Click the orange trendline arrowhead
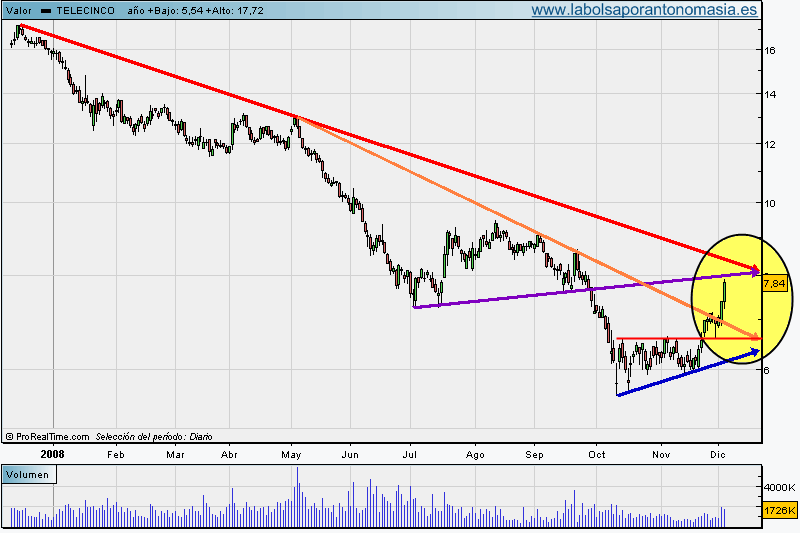This screenshot has height=533, width=800. pyautogui.click(x=755, y=338)
